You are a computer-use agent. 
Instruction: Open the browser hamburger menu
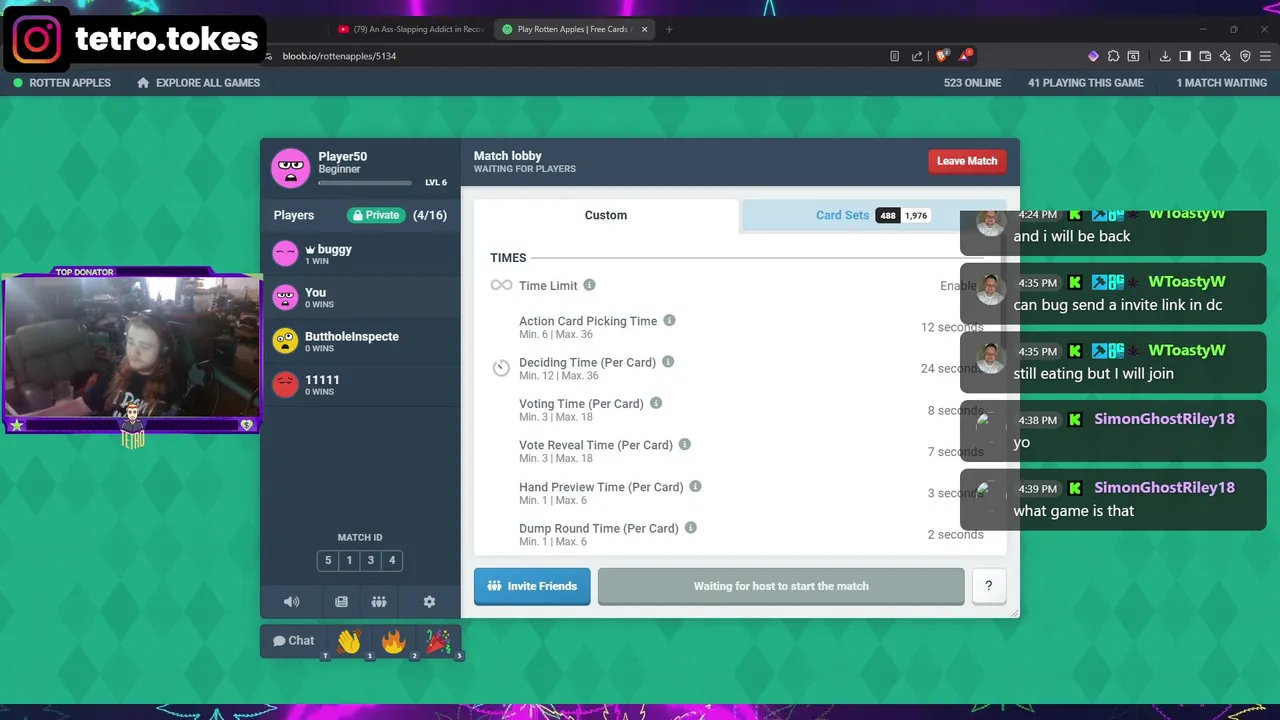click(1265, 56)
